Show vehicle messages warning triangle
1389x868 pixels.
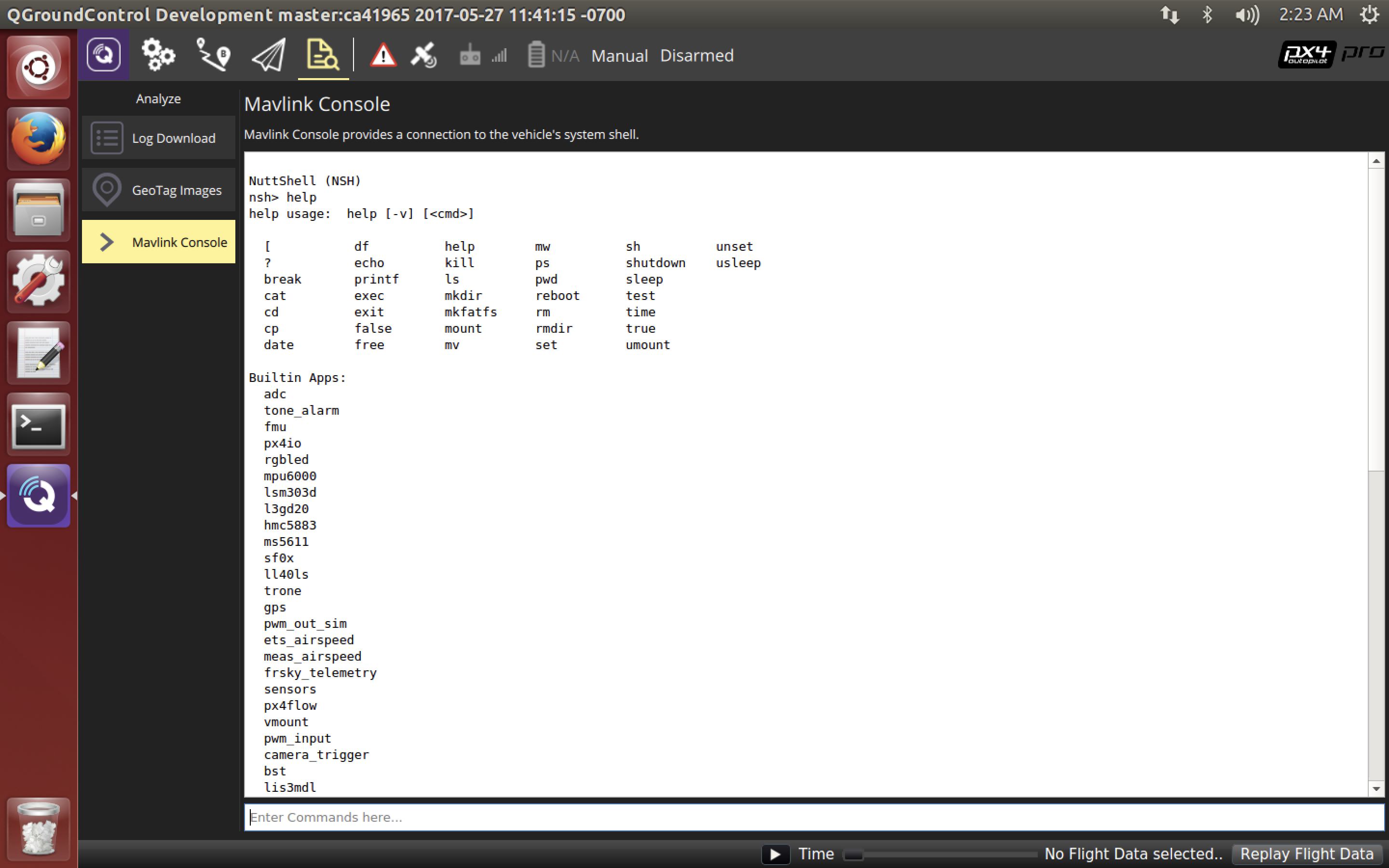tap(383, 55)
